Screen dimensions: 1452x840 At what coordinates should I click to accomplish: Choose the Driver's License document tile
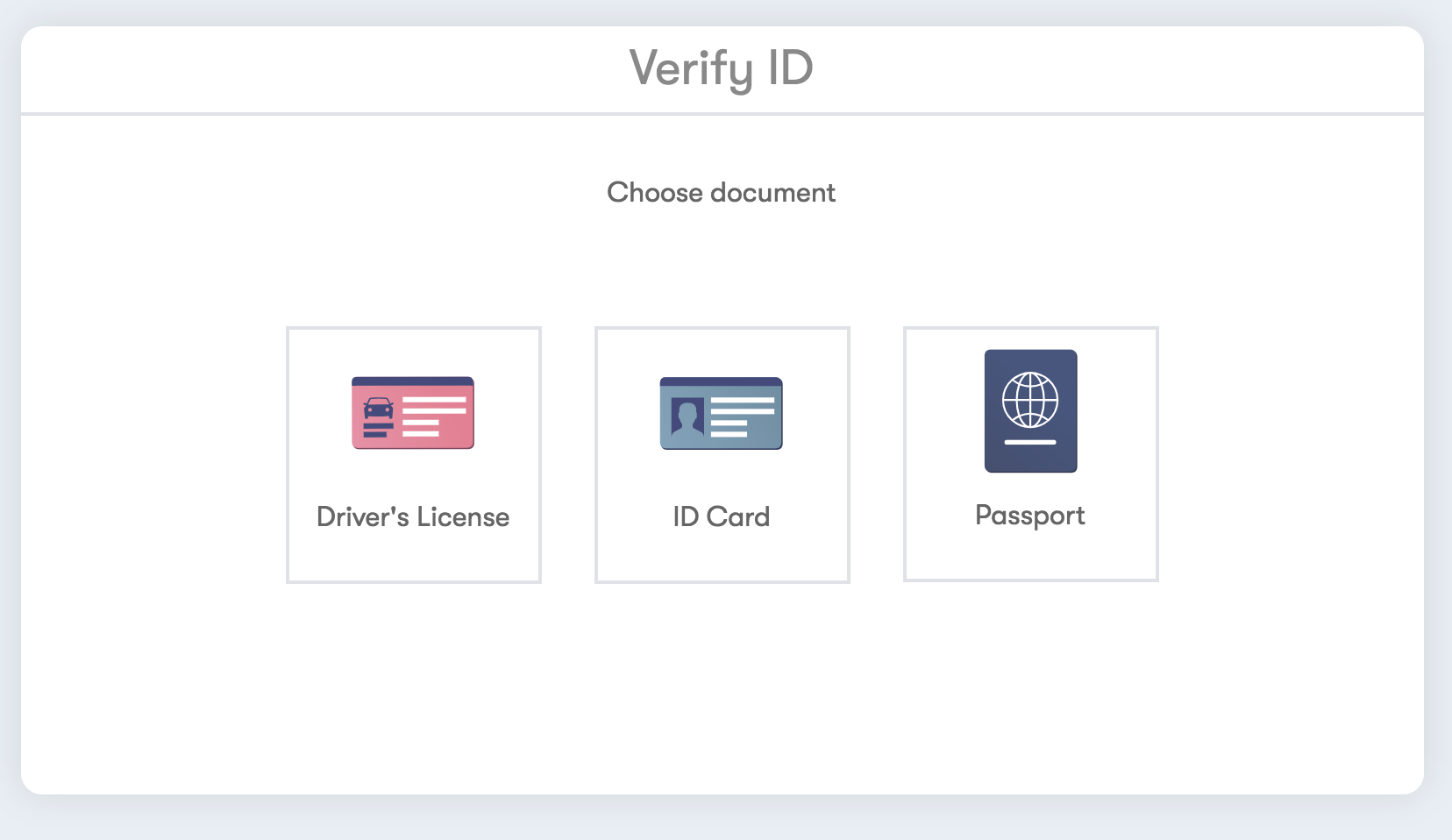coord(414,455)
